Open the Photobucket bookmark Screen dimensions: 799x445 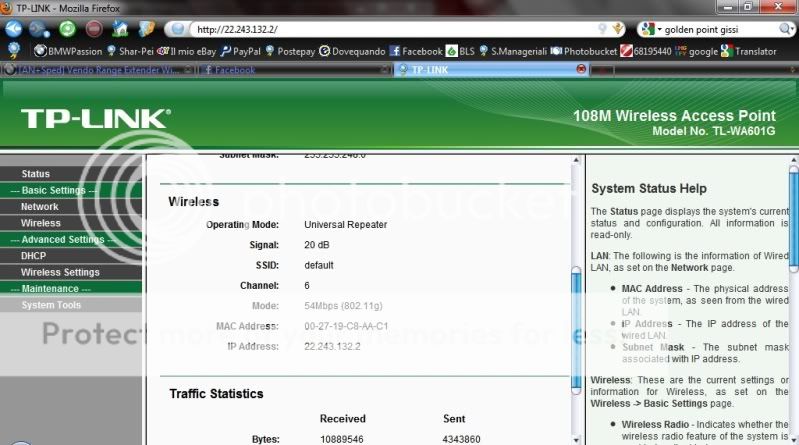pyautogui.click(x=582, y=51)
